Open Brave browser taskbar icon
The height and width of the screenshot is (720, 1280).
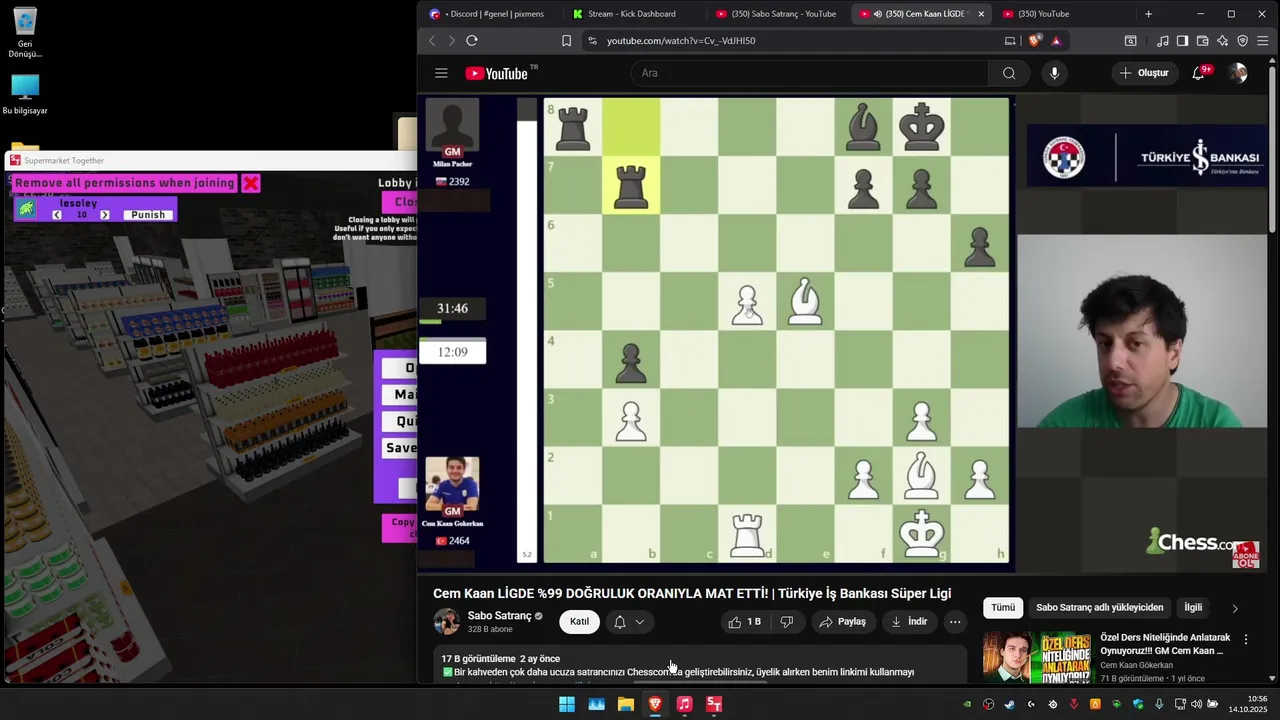(x=655, y=705)
